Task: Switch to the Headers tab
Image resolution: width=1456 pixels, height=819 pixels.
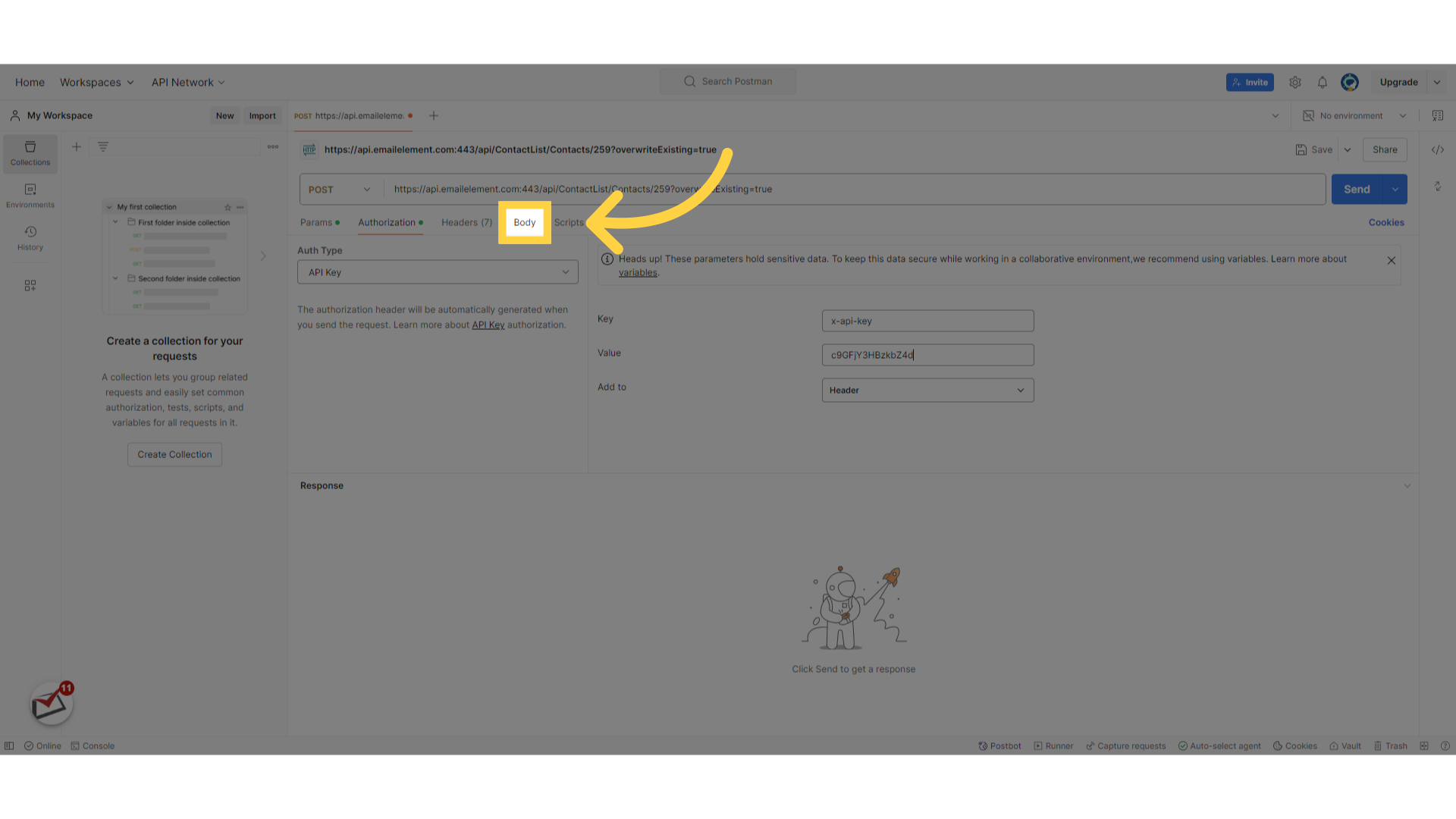Action: pyautogui.click(x=467, y=223)
